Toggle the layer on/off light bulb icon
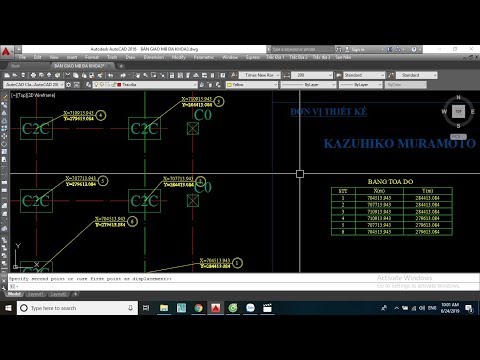The image size is (480, 360). pos(96,85)
